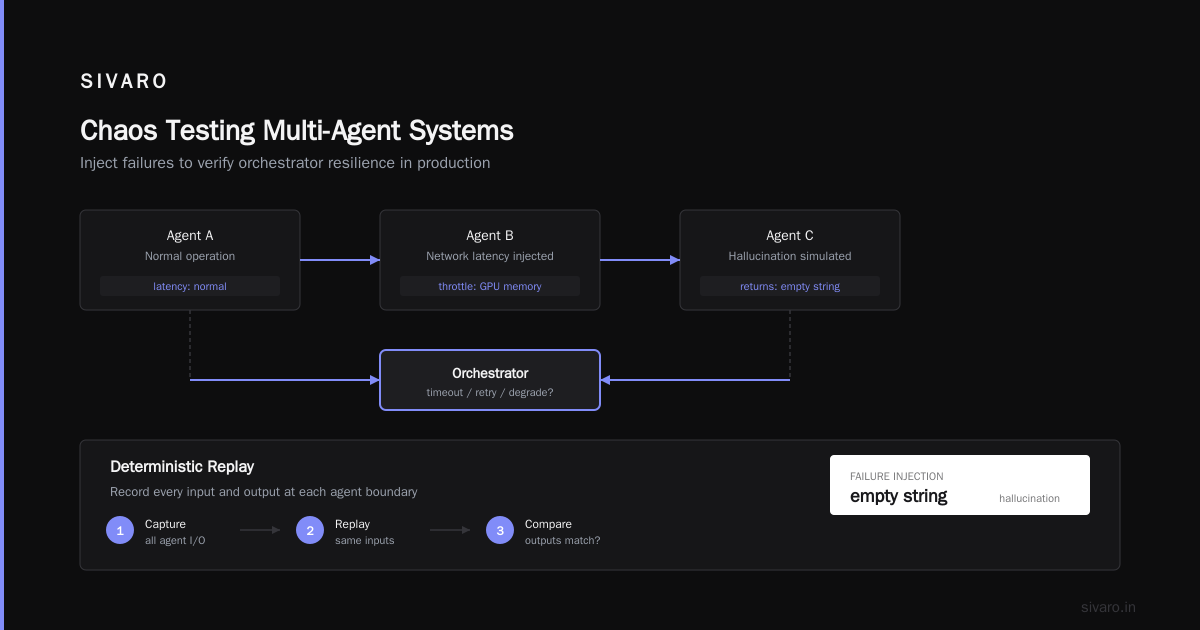
Task: Click the Capture step label
Action: (165, 524)
